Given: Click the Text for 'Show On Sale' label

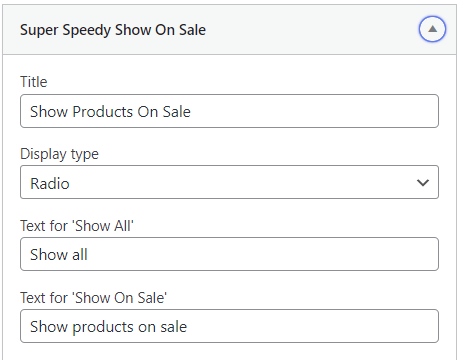Looking at the screenshot, I should (x=93, y=298).
